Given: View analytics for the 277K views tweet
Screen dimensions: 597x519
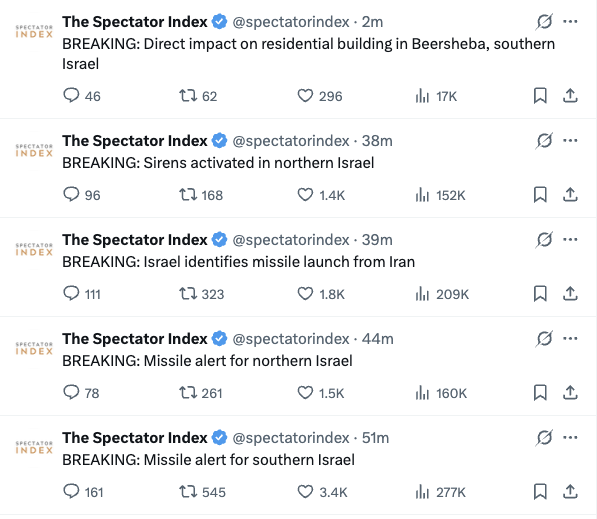Looking at the screenshot, I should coord(441,492).
